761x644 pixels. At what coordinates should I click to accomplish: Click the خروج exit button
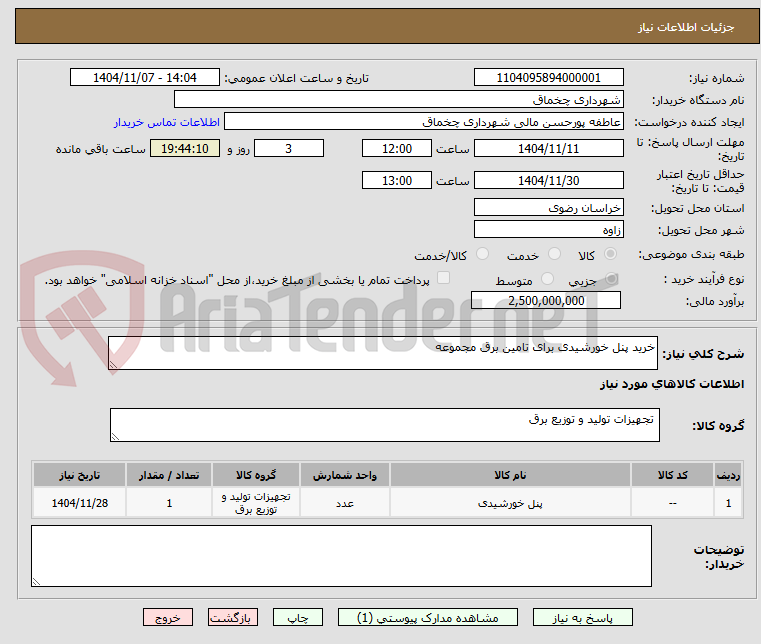tap(167, 617)
